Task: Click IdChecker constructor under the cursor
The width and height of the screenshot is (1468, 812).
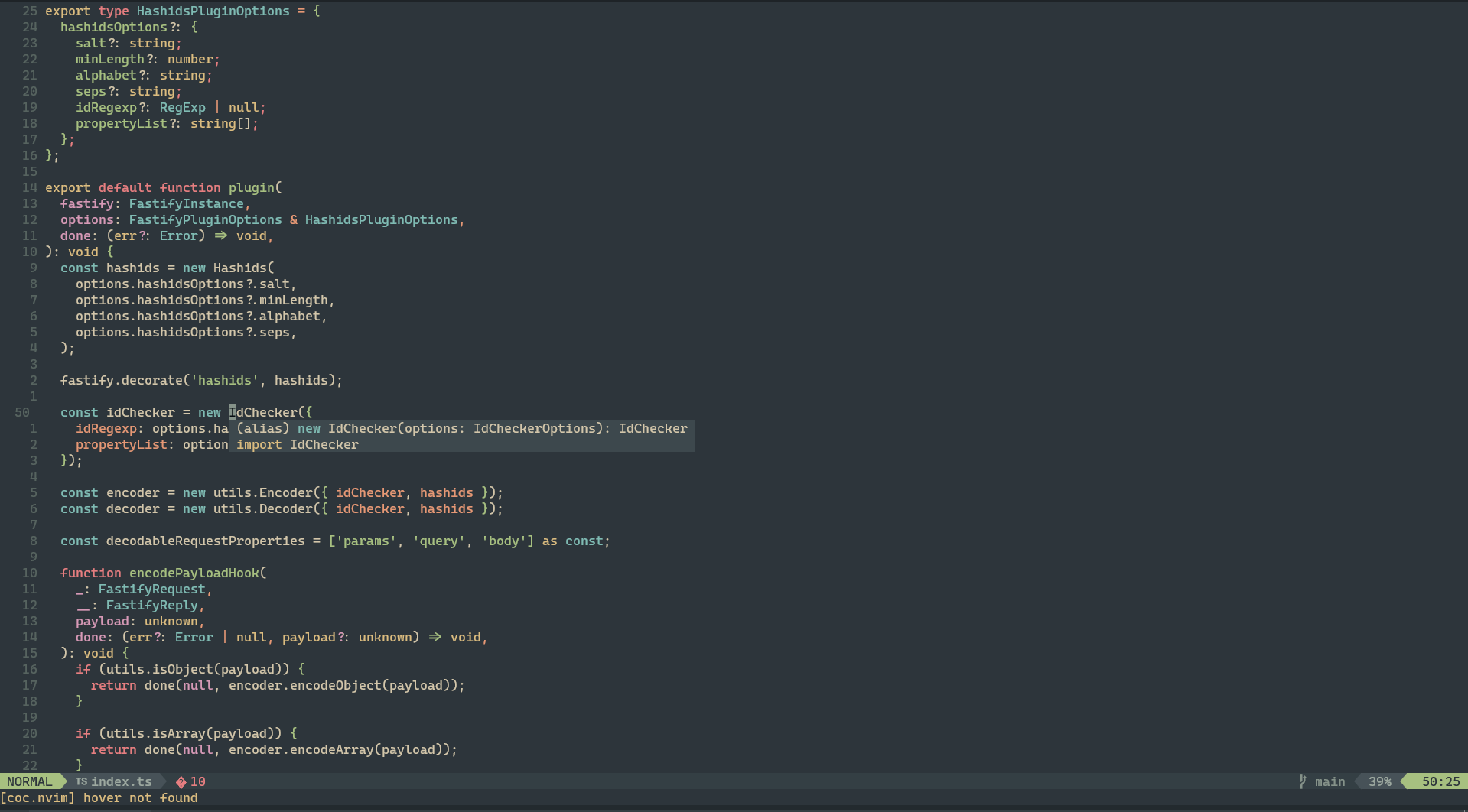Action: (263, 412)
